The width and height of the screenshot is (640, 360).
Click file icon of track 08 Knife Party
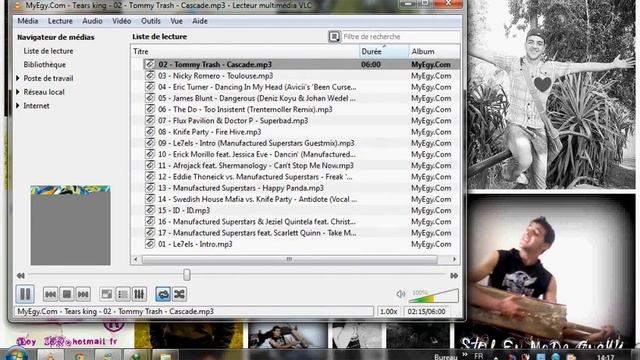pos(150,132)
